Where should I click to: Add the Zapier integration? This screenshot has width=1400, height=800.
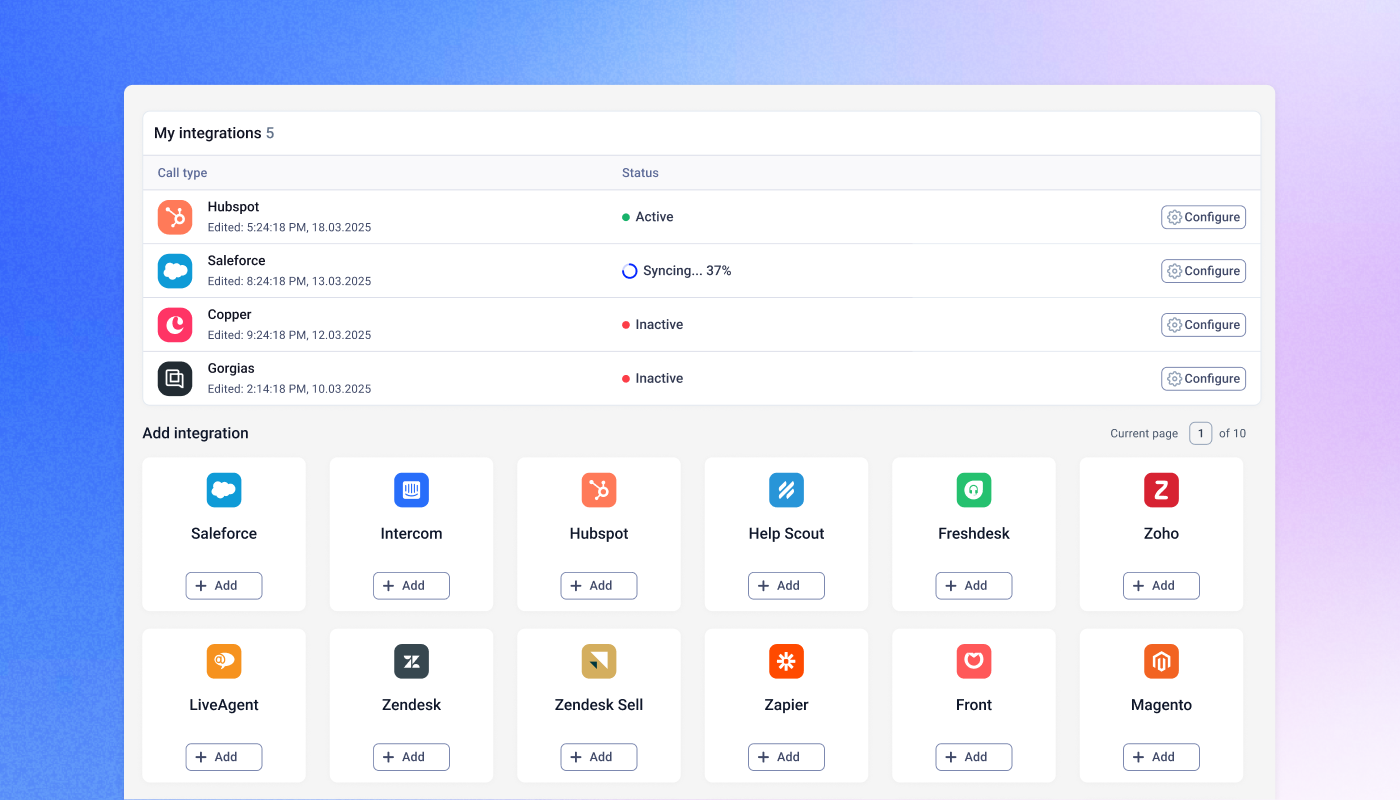point(786,757)
